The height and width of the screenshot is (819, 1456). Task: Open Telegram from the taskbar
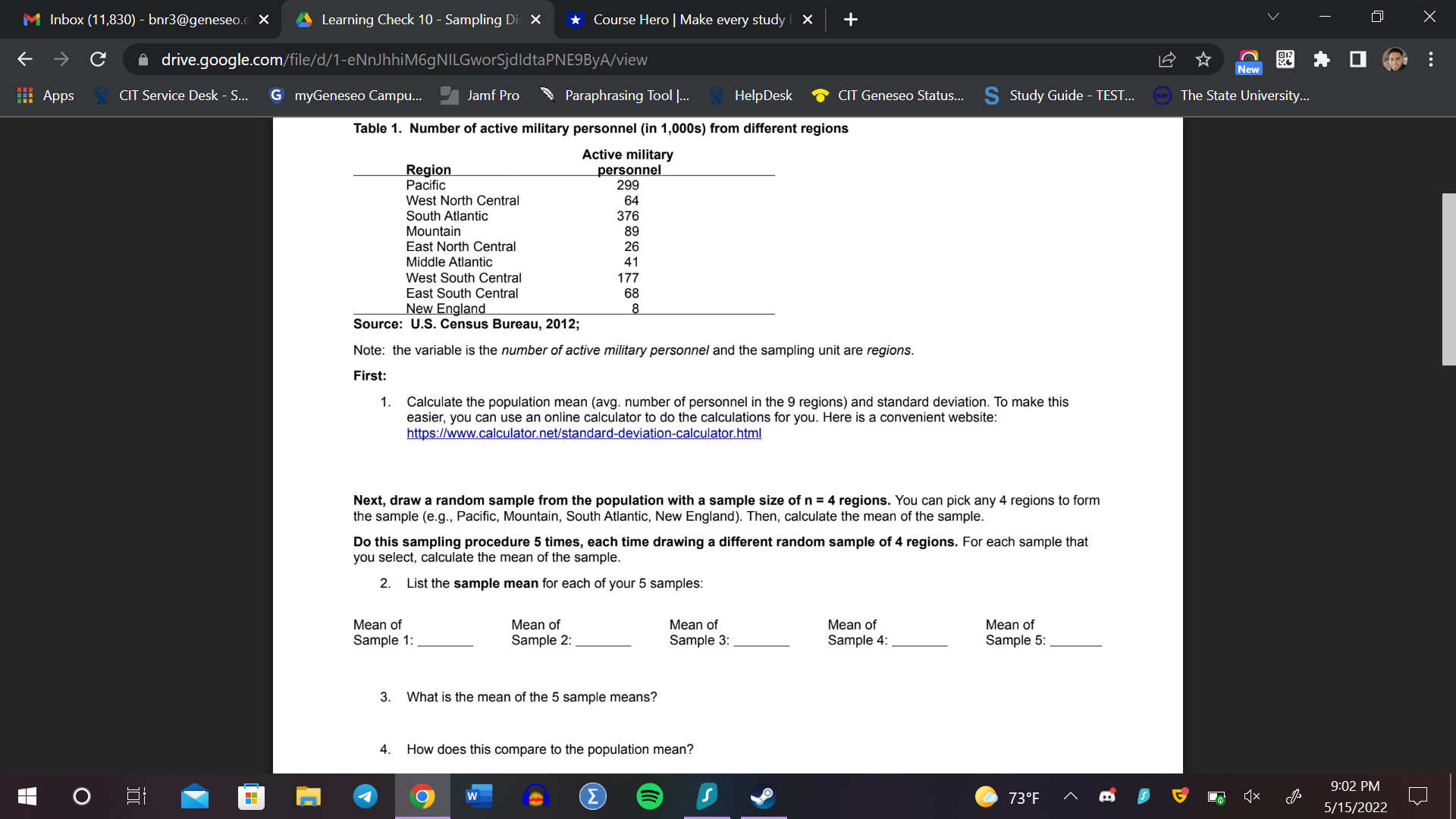click(x=366, y=796)
